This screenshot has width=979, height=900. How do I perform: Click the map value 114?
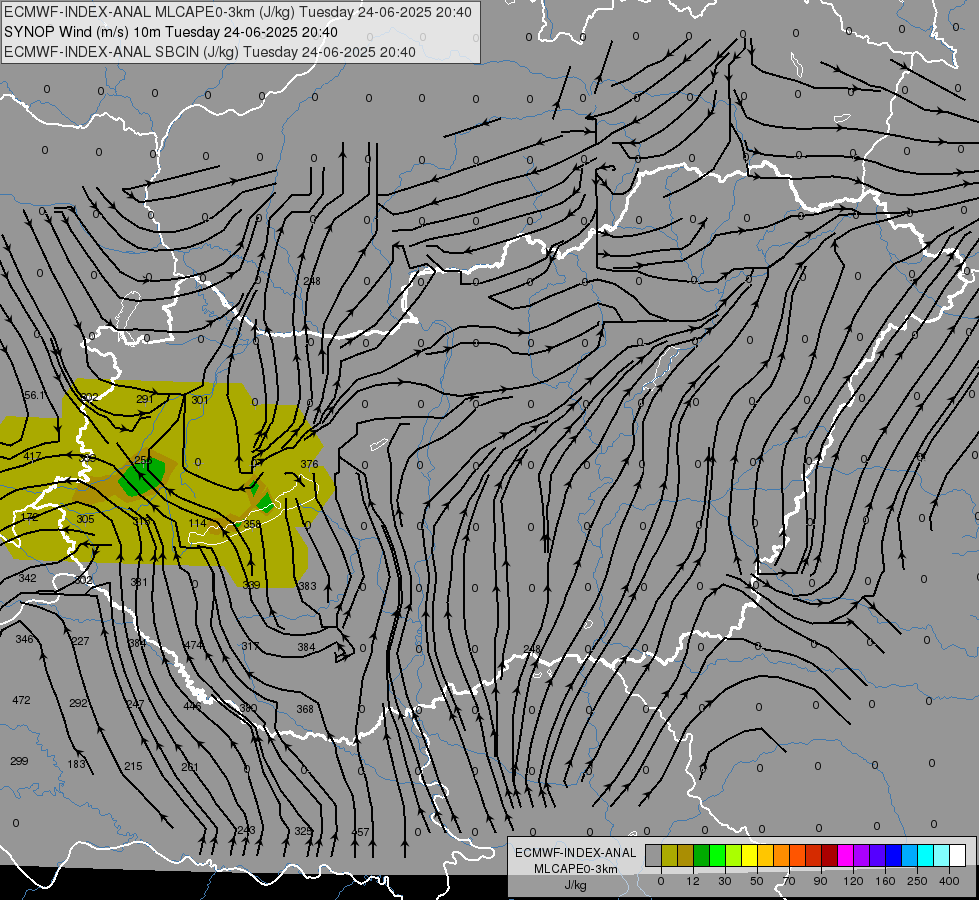(197, 523)
